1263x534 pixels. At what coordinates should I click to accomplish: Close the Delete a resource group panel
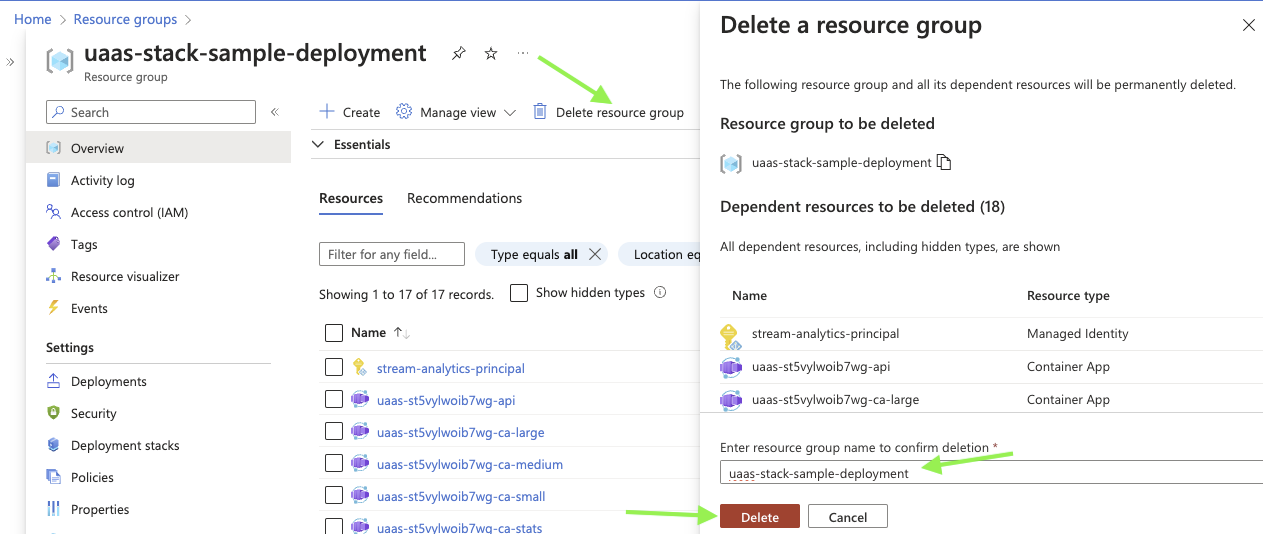1249,26
